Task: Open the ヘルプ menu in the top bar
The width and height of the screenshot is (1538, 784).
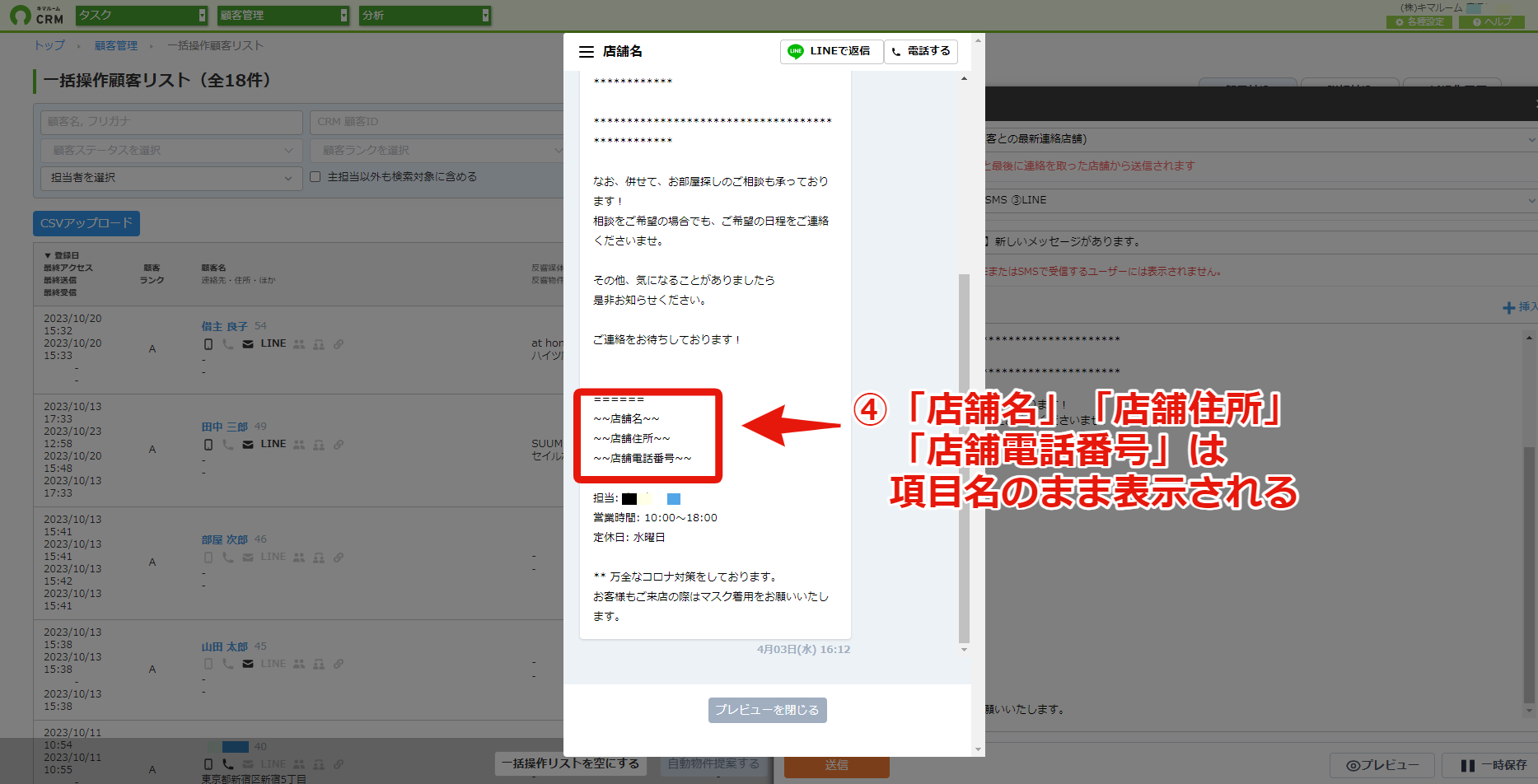Action: tap(1492, 22)
